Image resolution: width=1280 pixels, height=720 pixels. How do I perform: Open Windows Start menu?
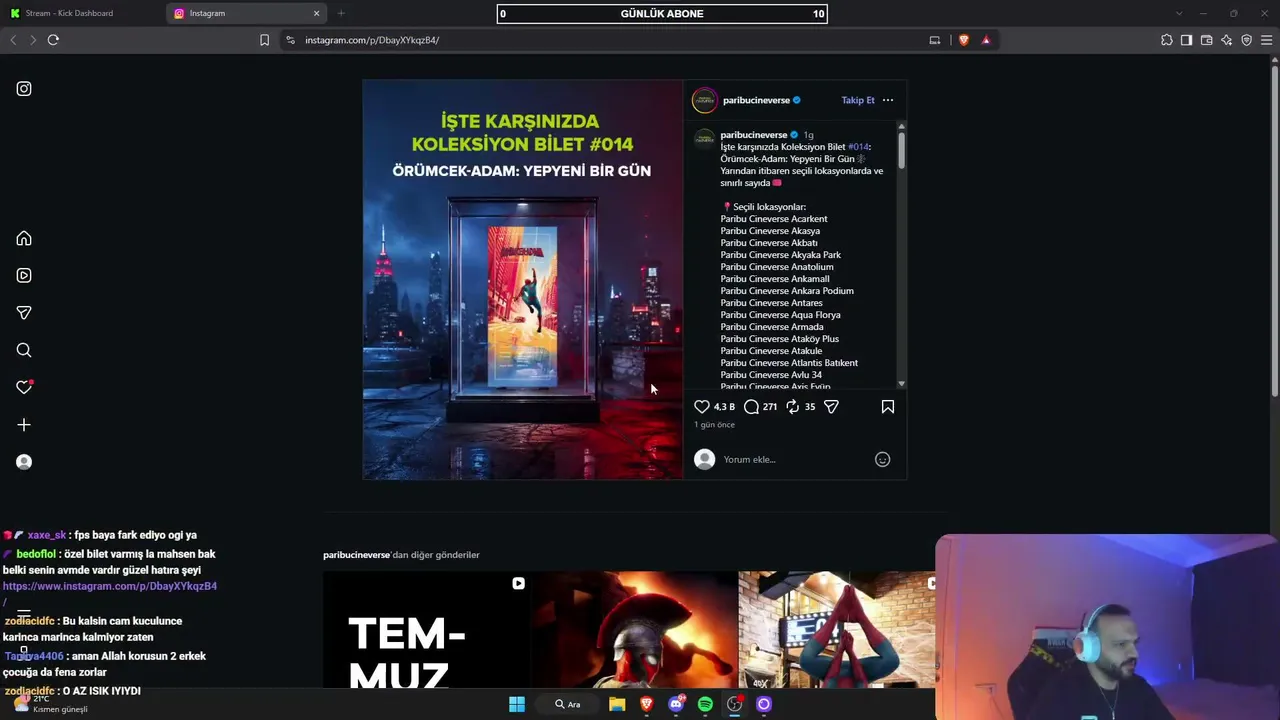(x=517, y=704)
